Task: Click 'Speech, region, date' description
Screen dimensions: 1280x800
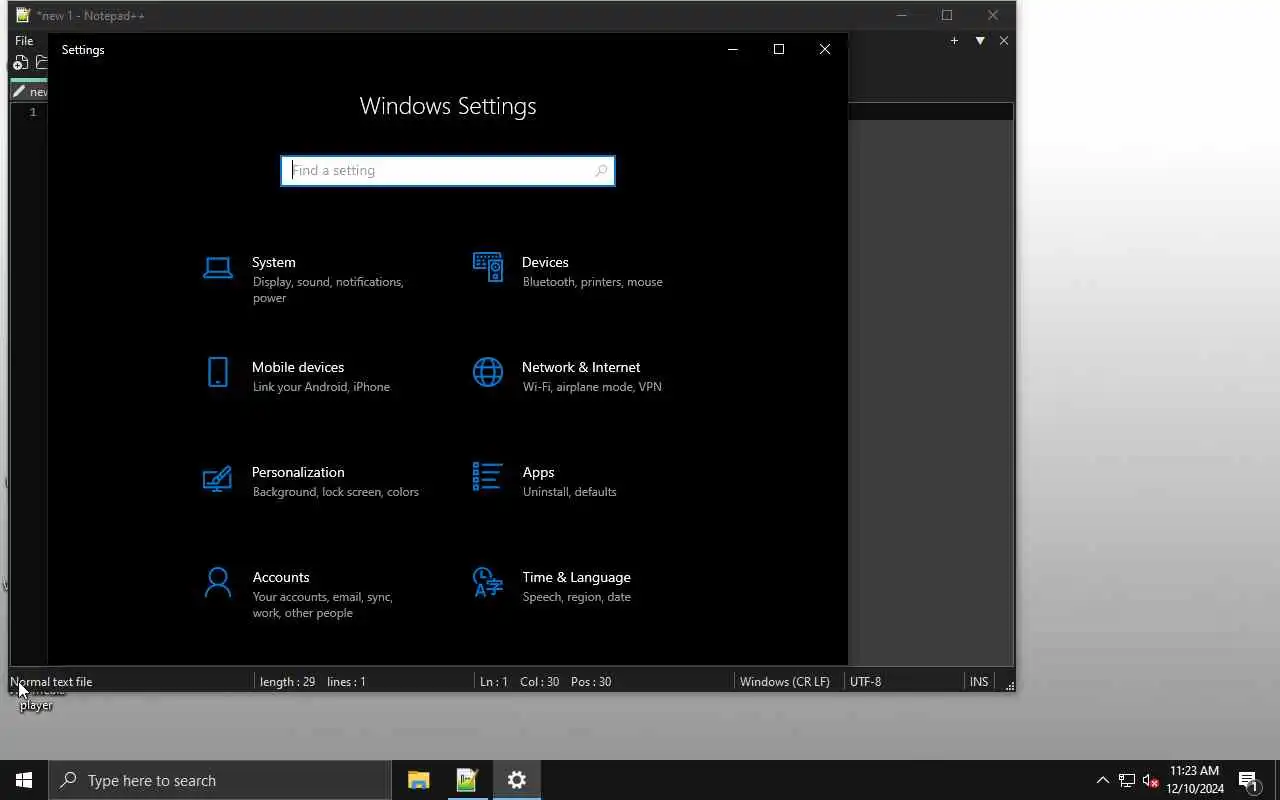Action: coord(576,597)
